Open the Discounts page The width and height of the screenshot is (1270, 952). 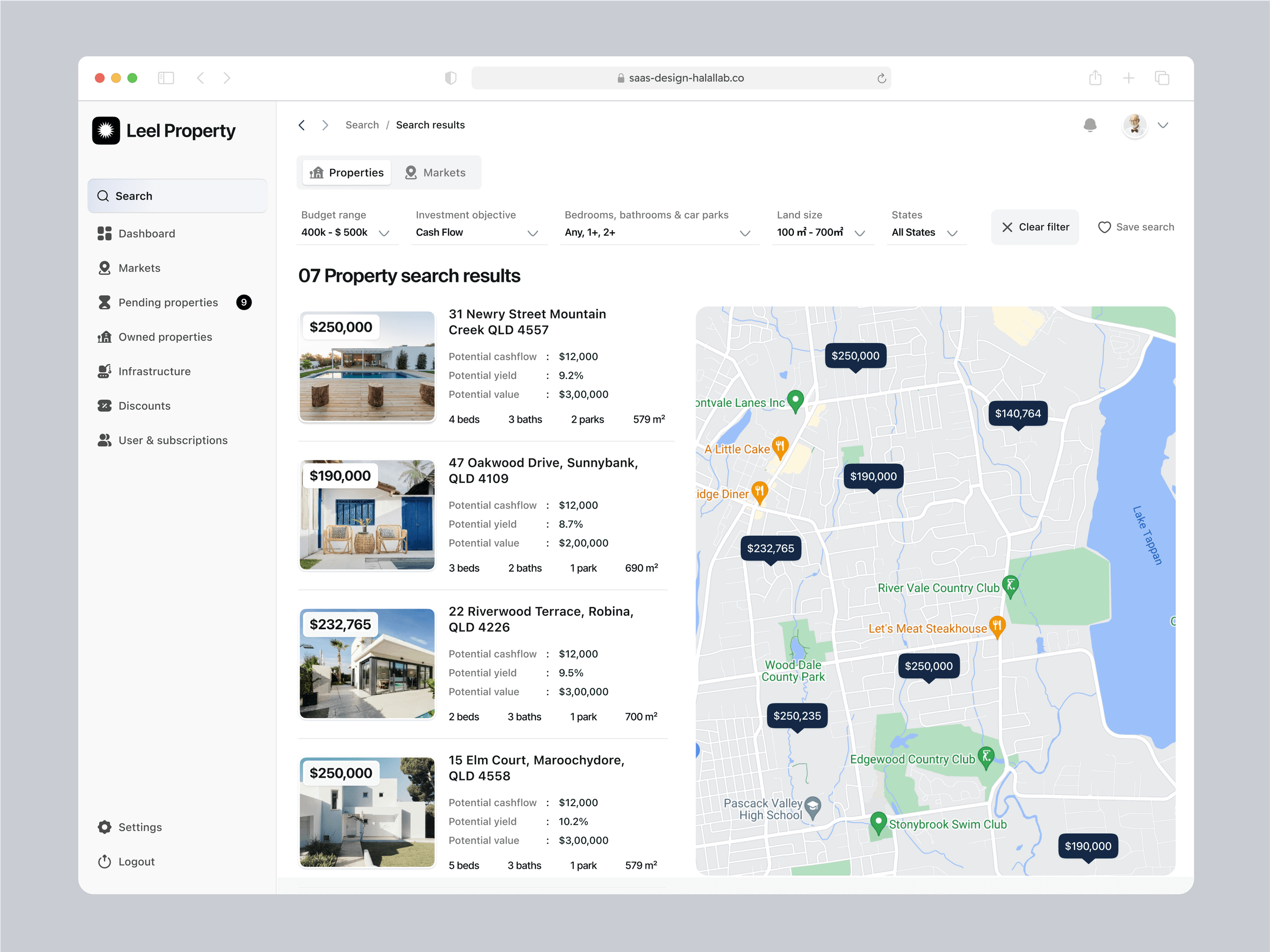point(144,406)
